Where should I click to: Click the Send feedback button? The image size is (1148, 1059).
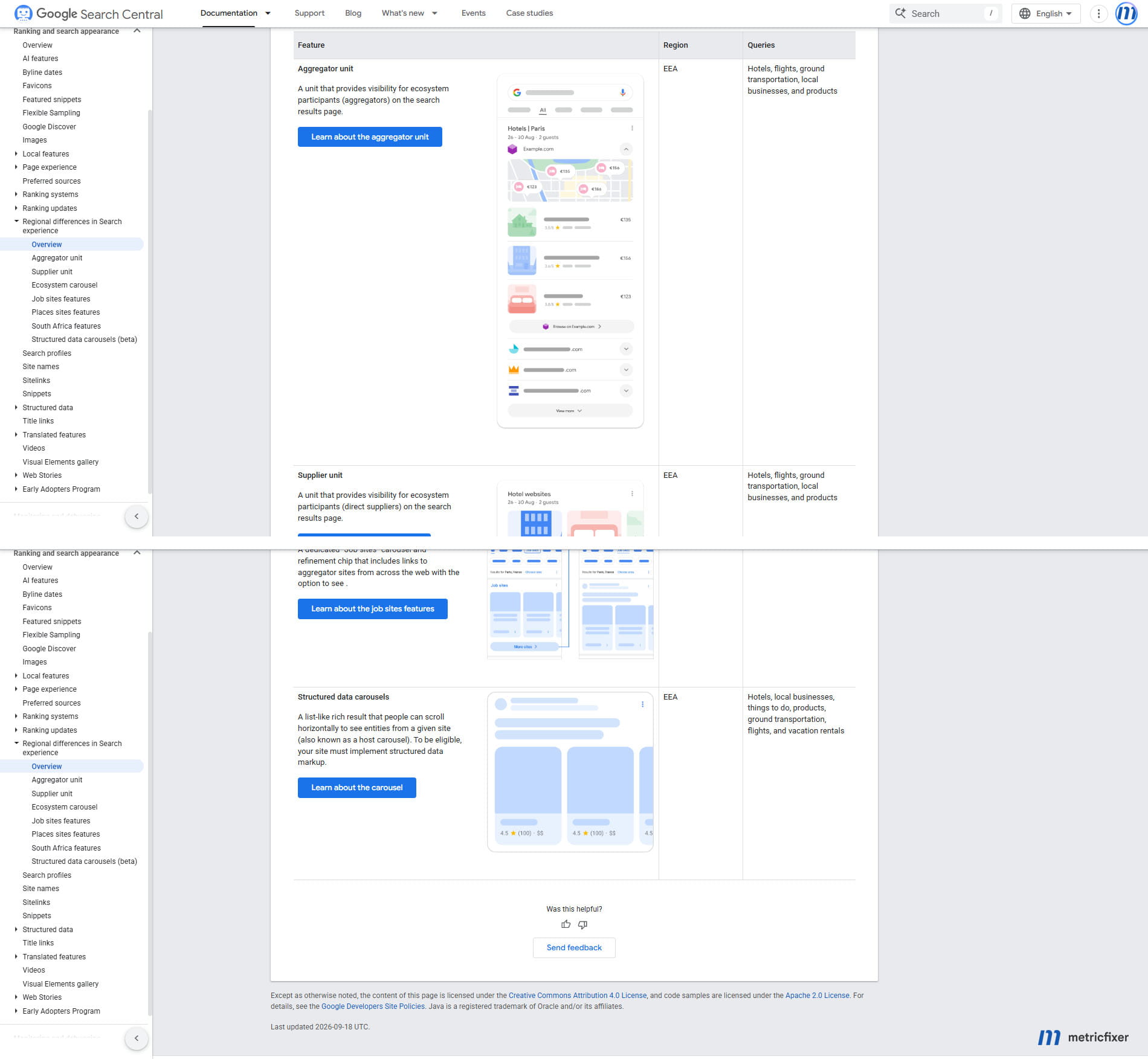coord(574,947)
